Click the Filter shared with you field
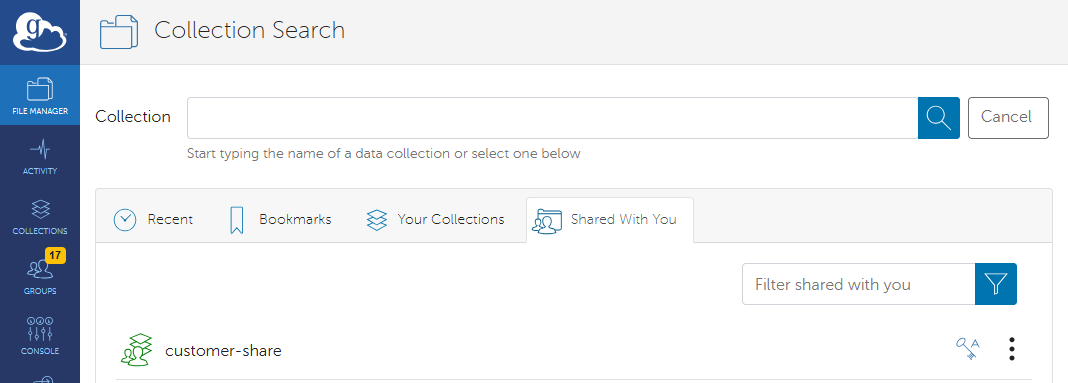 [859, 284]
